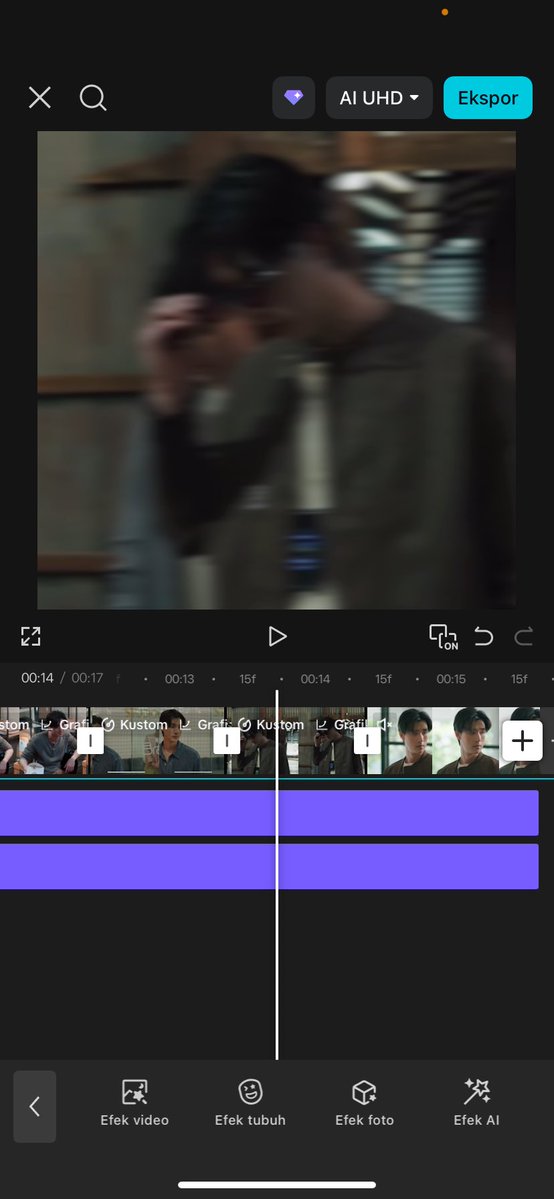Go back with the left chevron
The height and width of the screenshot is (1199, 554).
[x=34, y=1106]
